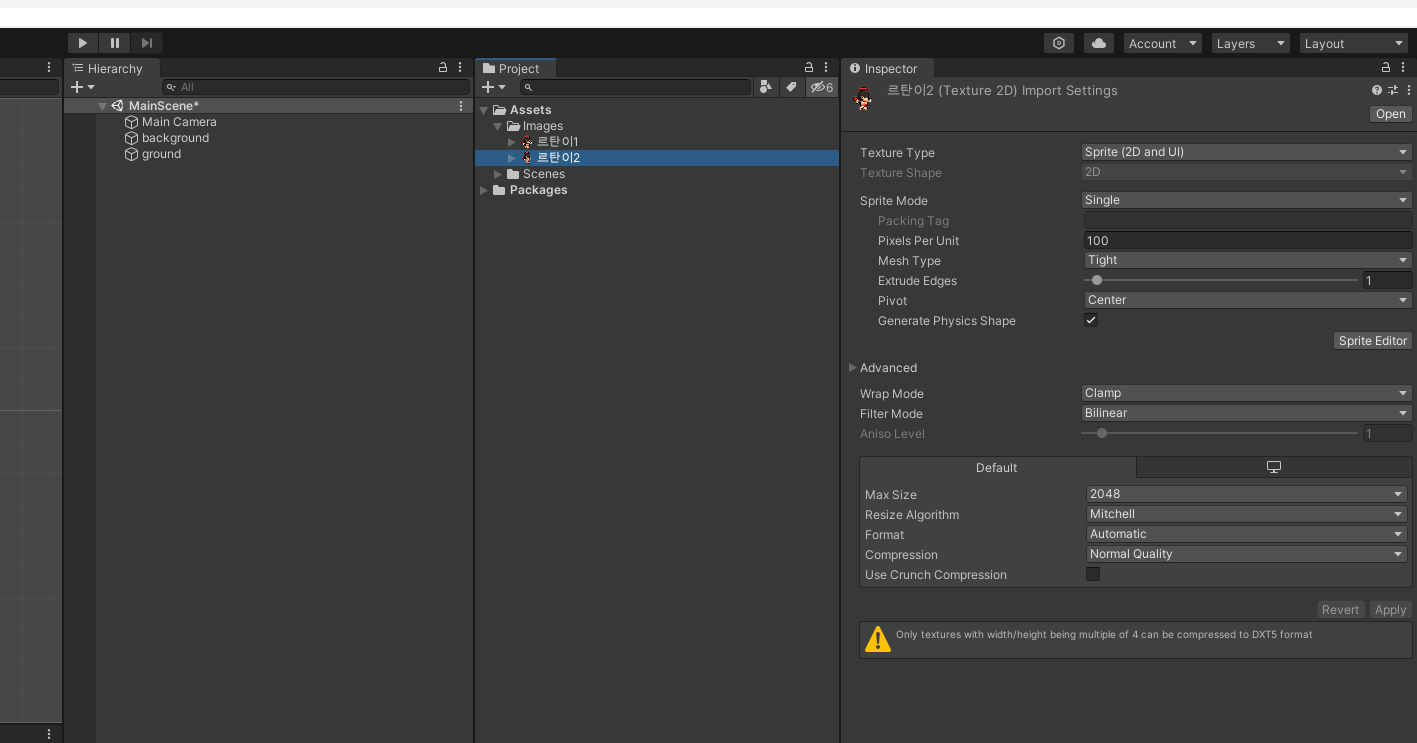The width and height of the screenshot is (1417, 743).
Task: Click the pause button in the toolbar
Action: tap(115, 43)
